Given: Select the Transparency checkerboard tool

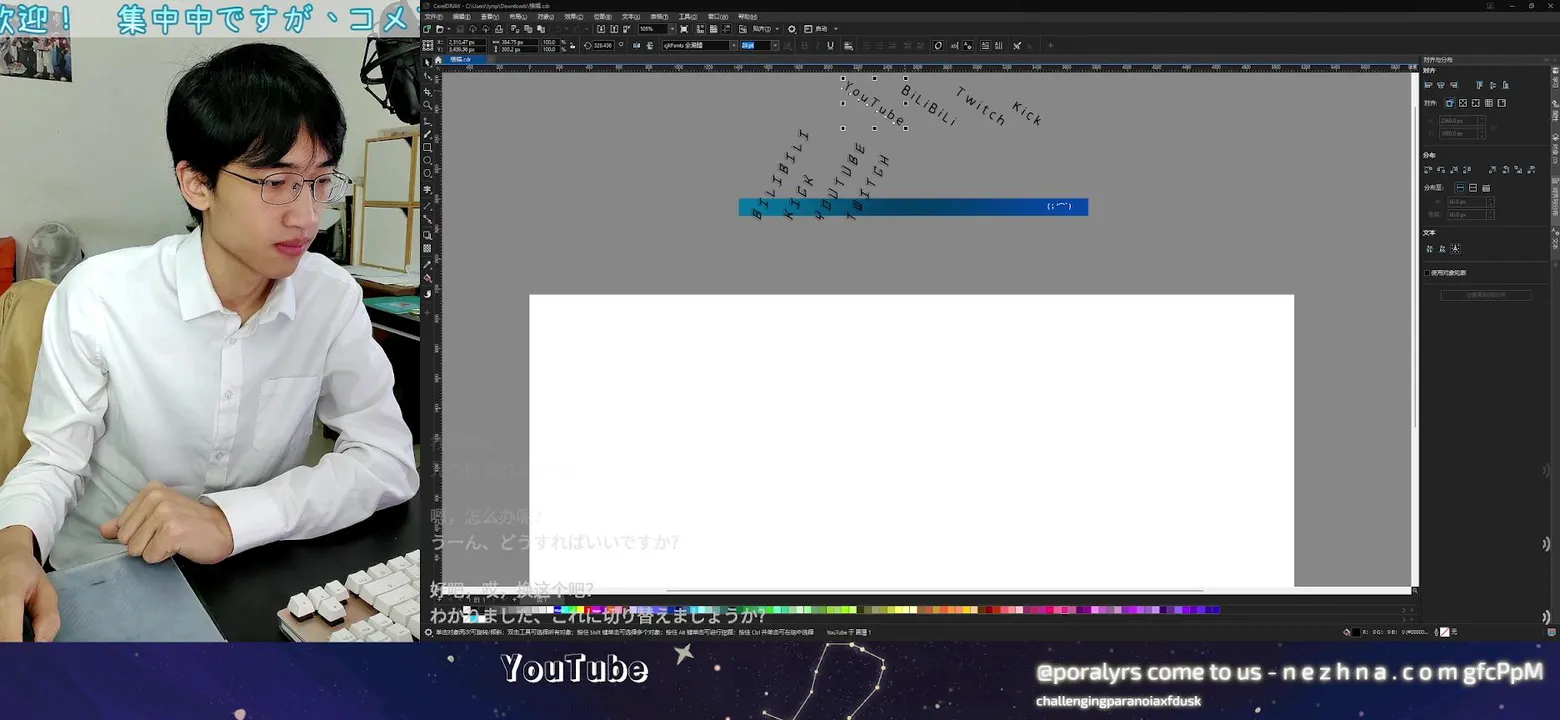Looking at the screenshot, I should point(428,249).
